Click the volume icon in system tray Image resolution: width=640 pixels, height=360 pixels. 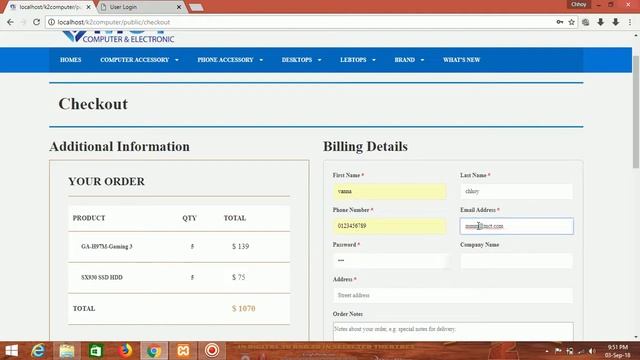click(x=592, y=351)
